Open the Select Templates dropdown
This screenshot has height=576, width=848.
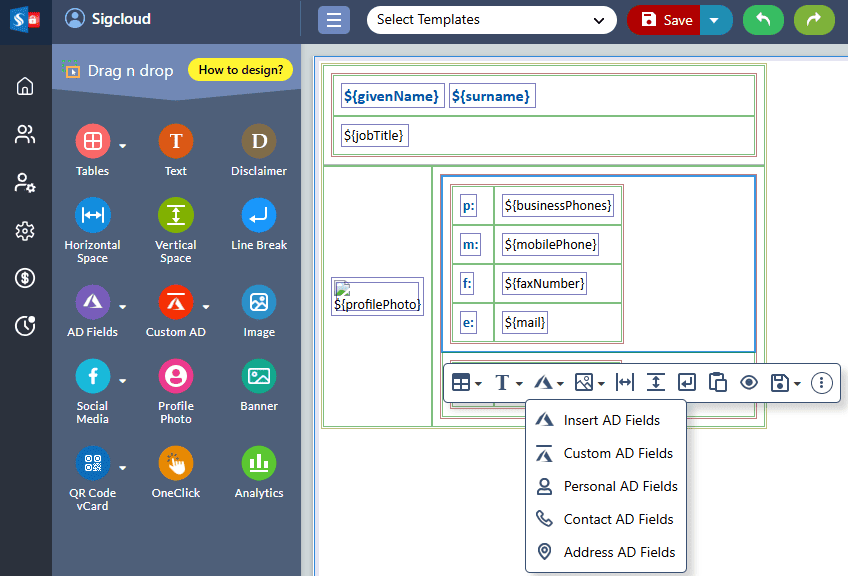point(491,20)
